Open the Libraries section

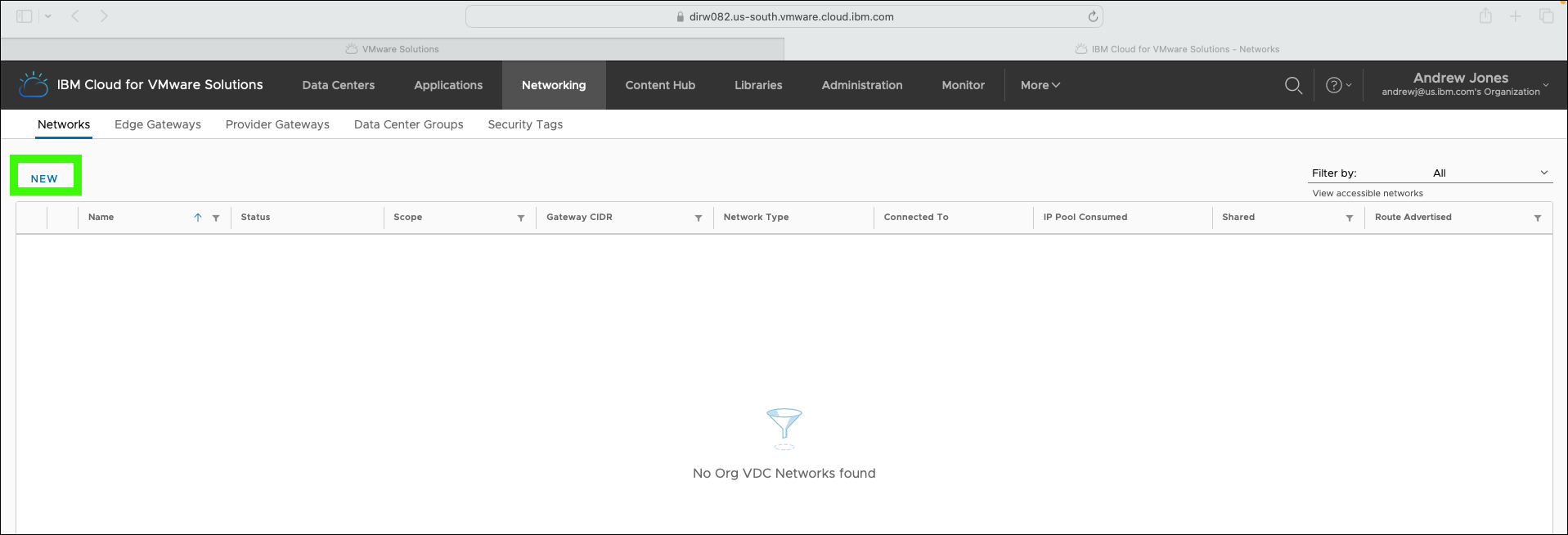758,85
